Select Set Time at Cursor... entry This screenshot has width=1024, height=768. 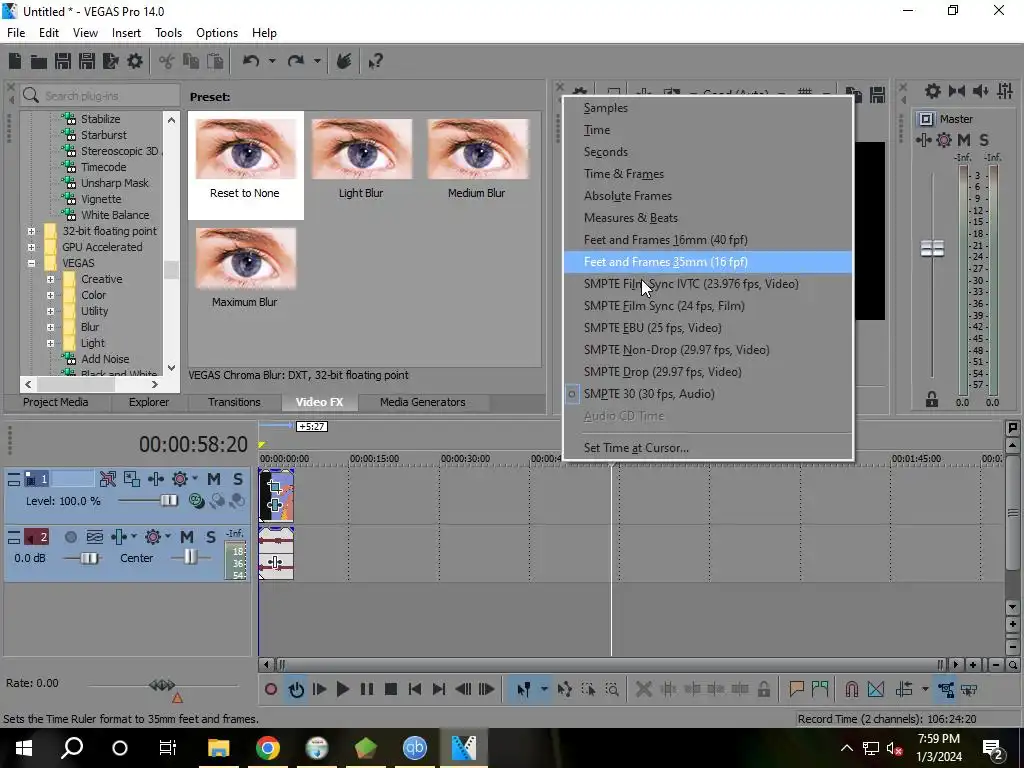point(708,448)
